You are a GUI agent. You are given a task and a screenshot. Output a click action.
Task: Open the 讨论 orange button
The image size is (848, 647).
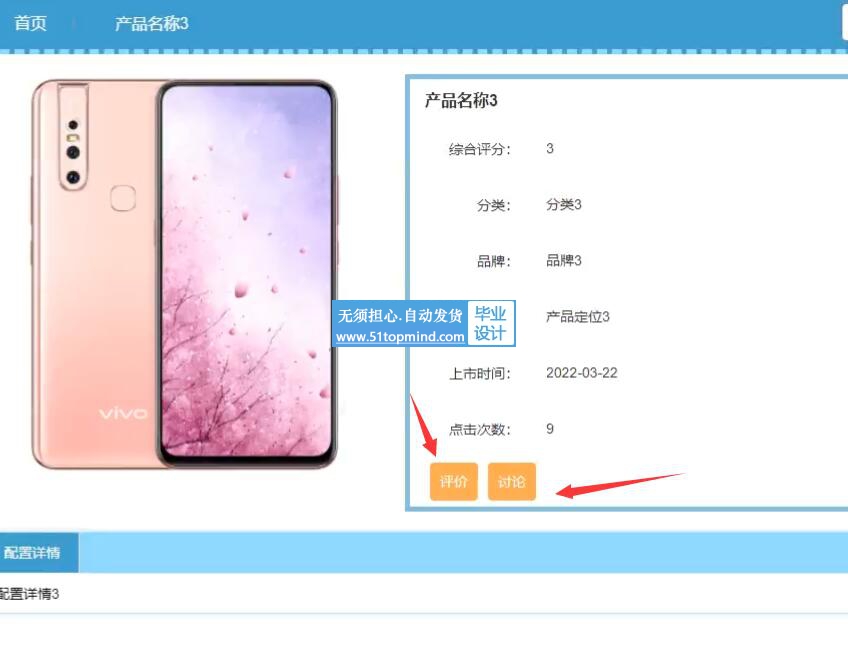512,481
